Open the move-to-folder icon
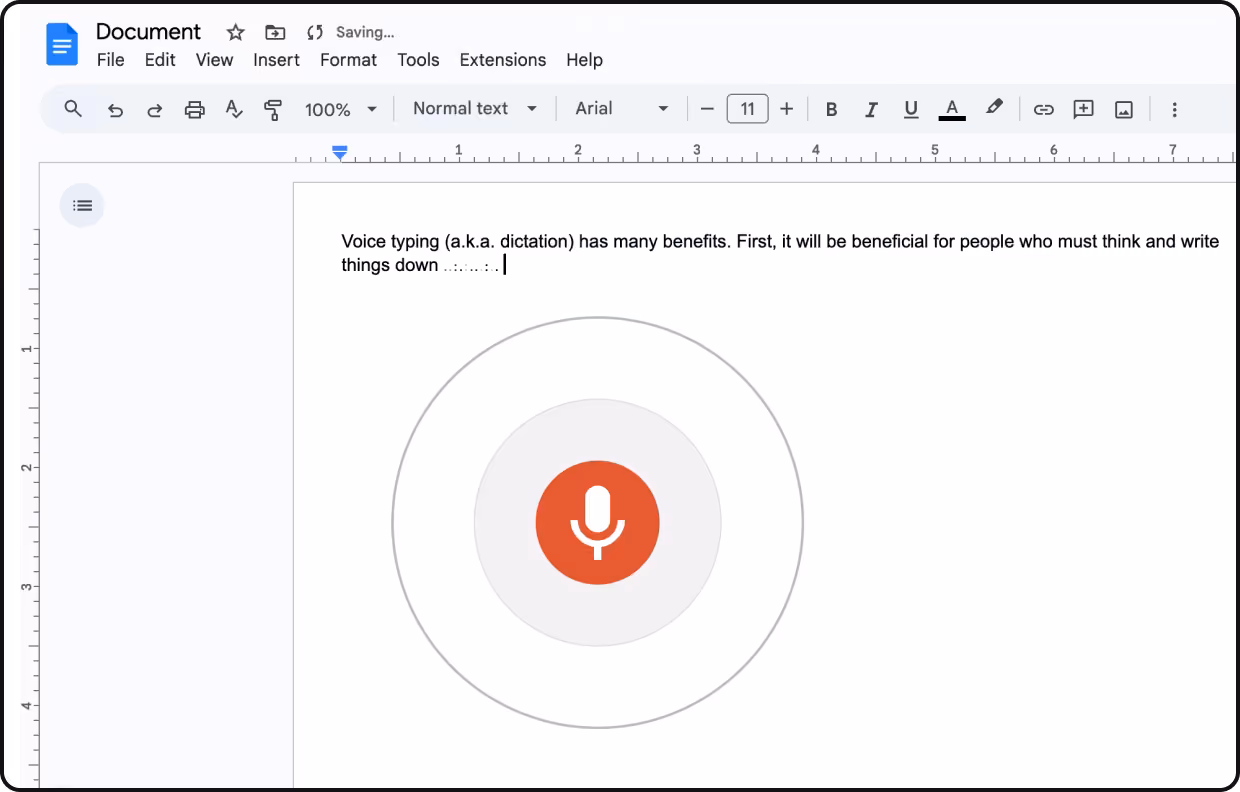Image resolution: width=1240 pixels, height=792 pixels. 275,33
